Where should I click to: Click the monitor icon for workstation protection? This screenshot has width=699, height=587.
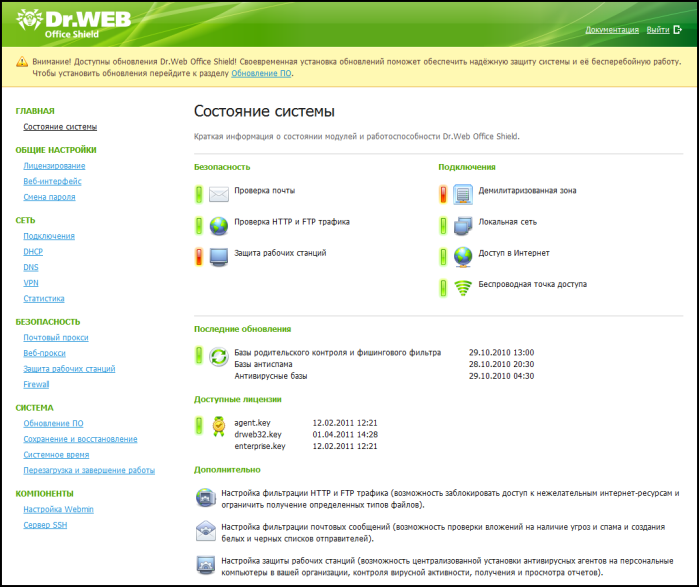(219, 257)
